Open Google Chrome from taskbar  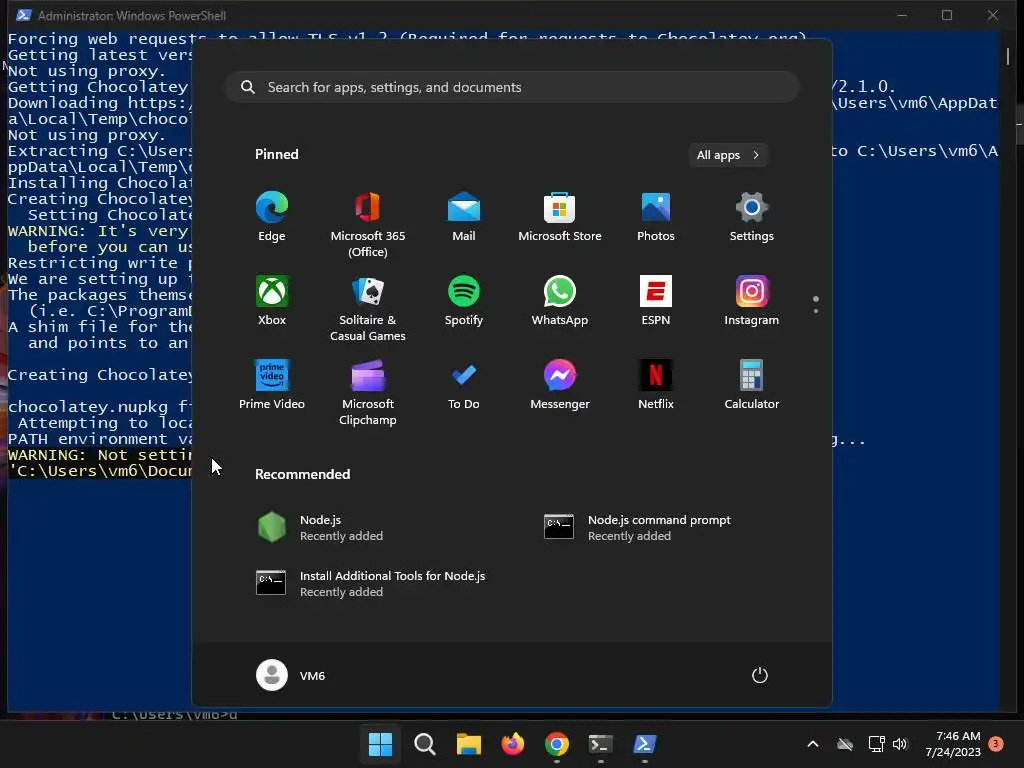coord(556,744)
